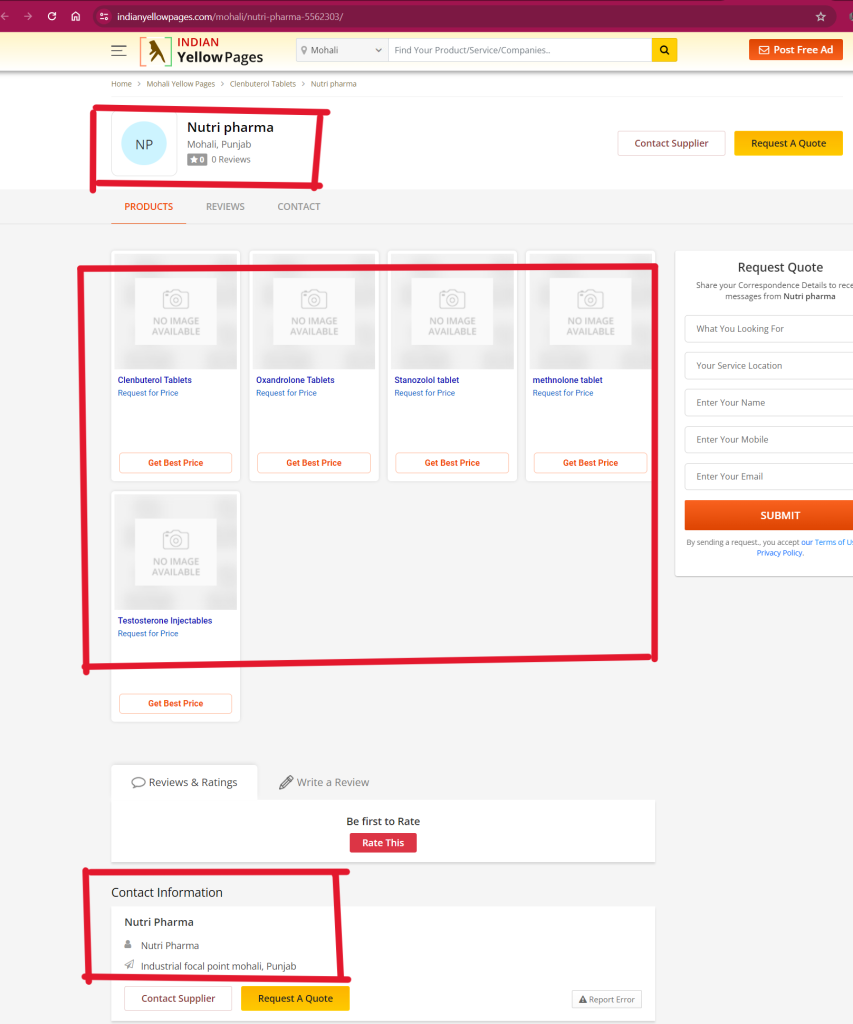Open the hamburger menu icon
This screenshot has height=1024, width=853.
(x=119, y=50)
